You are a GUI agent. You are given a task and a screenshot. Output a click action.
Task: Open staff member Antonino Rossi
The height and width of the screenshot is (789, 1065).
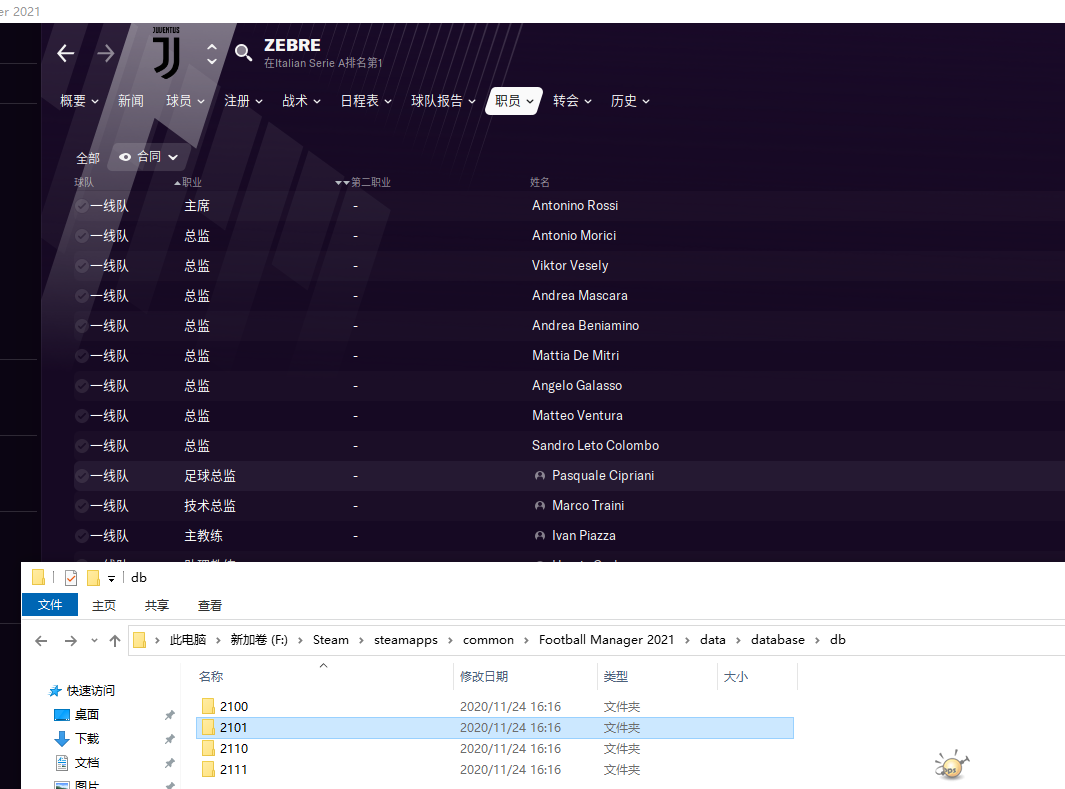575,206
